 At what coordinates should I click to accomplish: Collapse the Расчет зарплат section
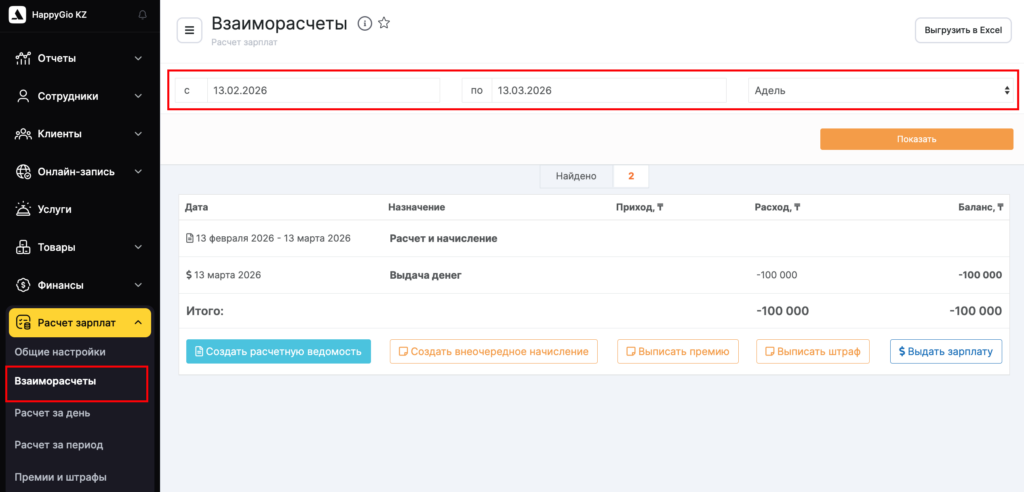pyautogui.click(x=138, y=323)
